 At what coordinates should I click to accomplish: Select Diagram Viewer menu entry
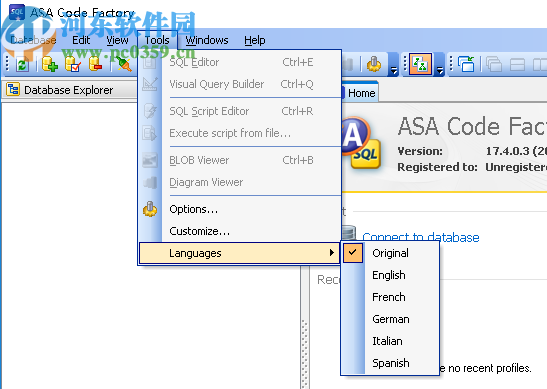click(x=240, y=182)
